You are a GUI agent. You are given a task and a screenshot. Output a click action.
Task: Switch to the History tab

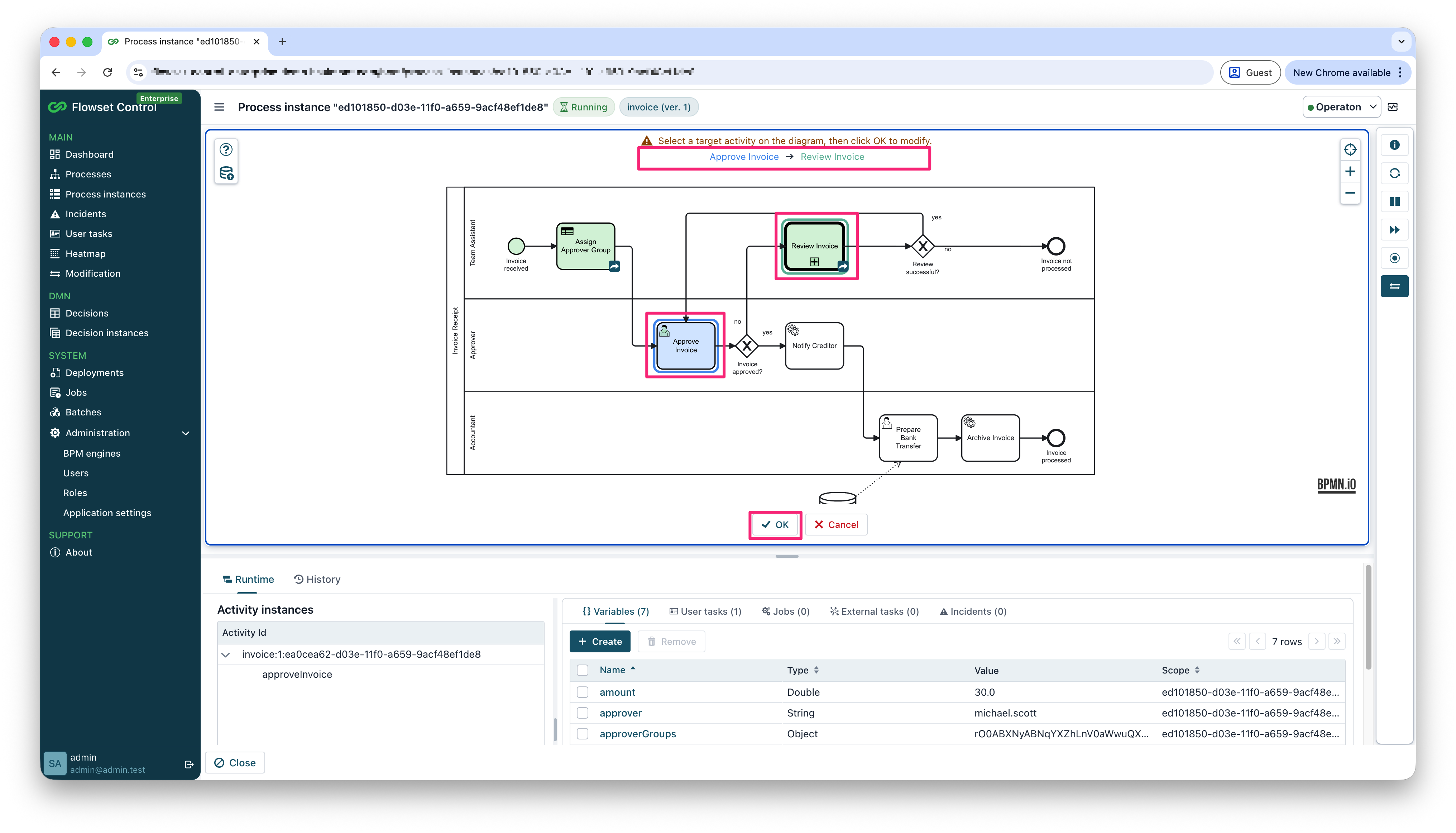(317, 580)
